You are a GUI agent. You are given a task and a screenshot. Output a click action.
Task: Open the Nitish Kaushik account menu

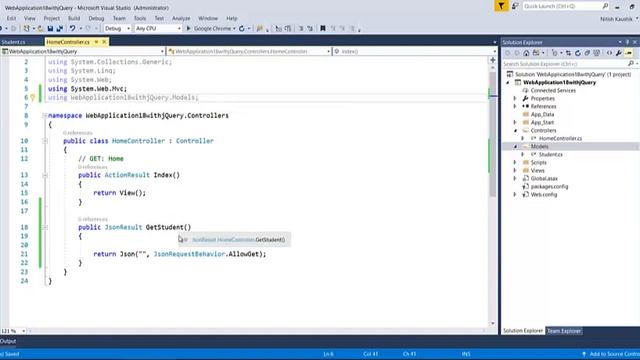coord(618,19)
